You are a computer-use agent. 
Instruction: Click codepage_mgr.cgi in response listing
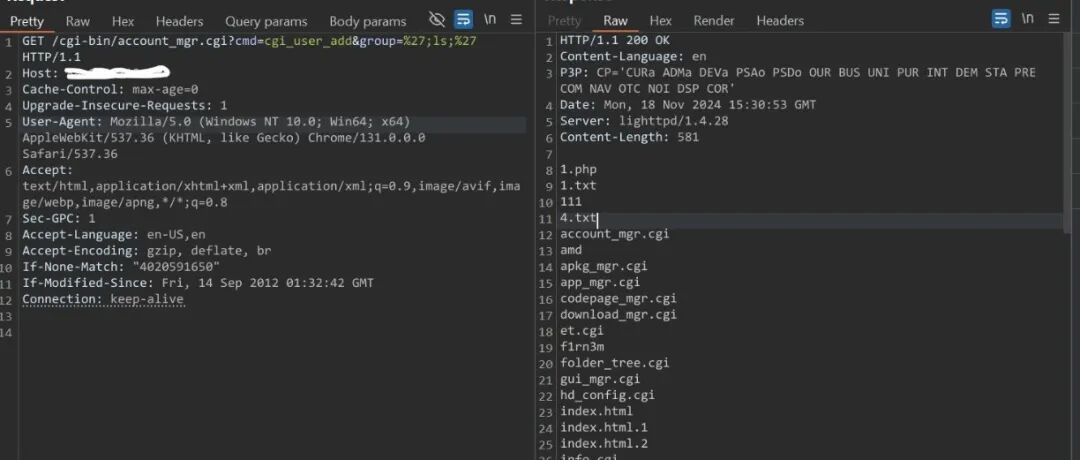[618, 298]
